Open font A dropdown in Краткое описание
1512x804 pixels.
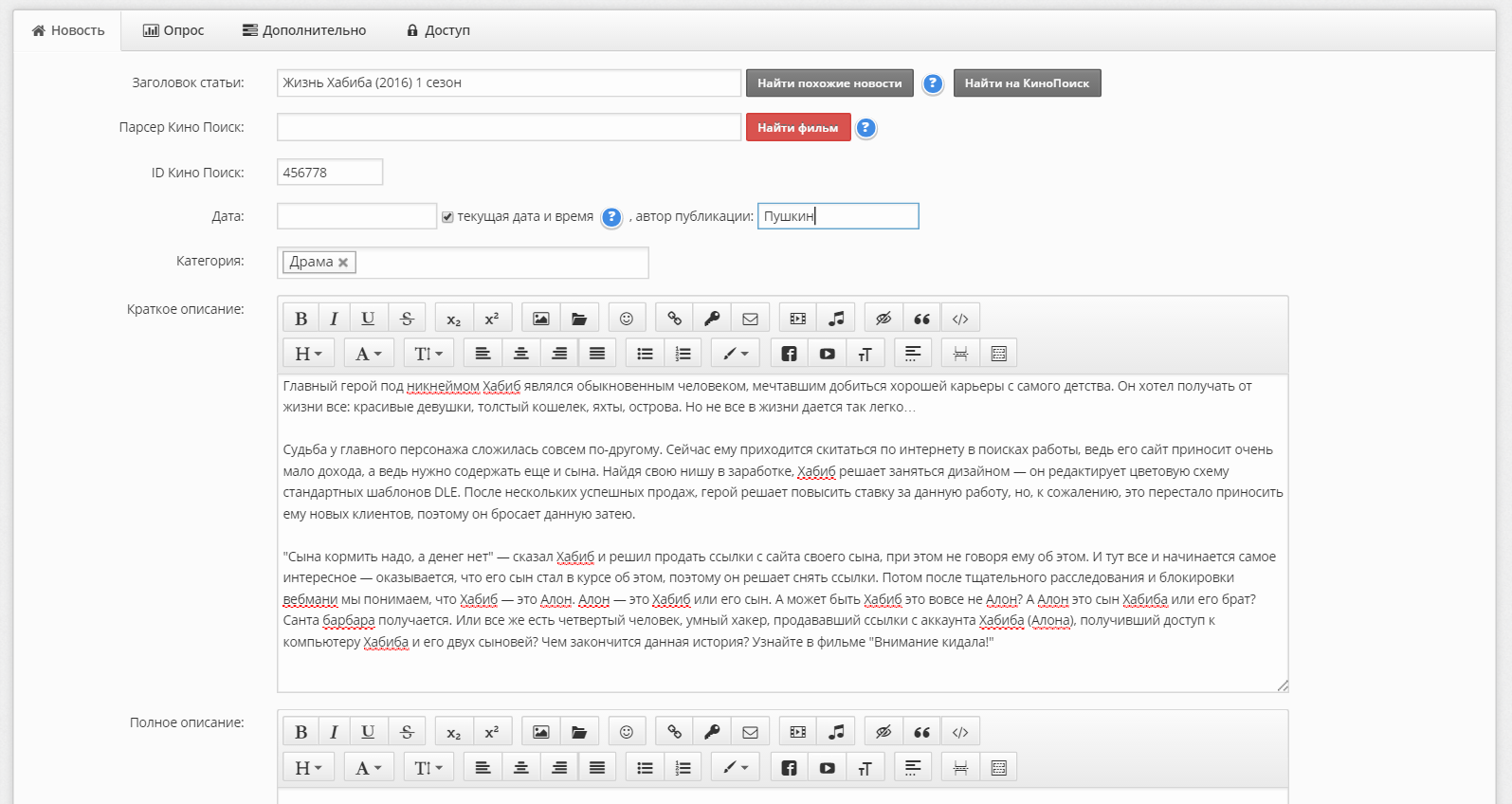(x=369, y=354)
